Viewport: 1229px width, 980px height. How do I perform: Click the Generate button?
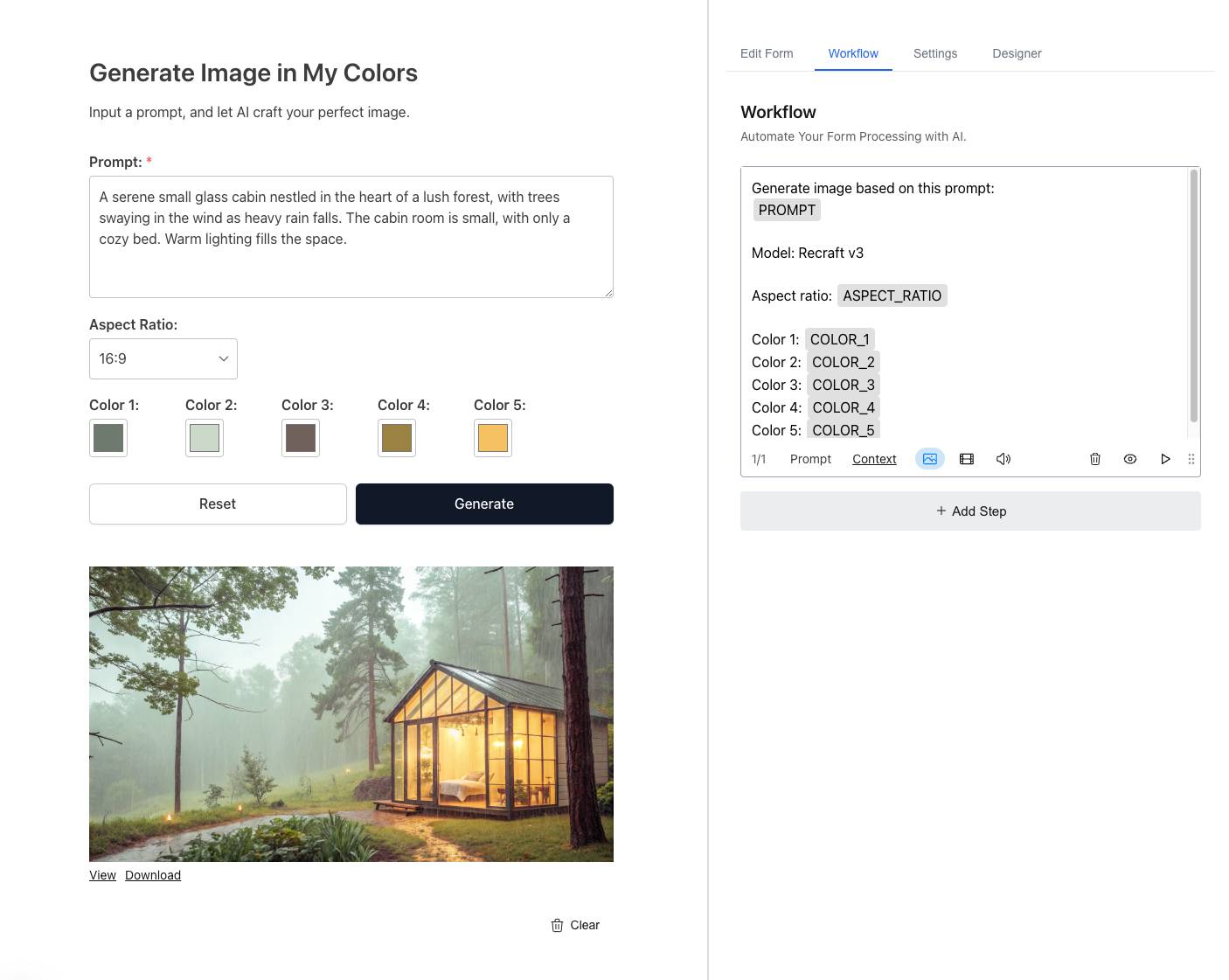(484, 504)
